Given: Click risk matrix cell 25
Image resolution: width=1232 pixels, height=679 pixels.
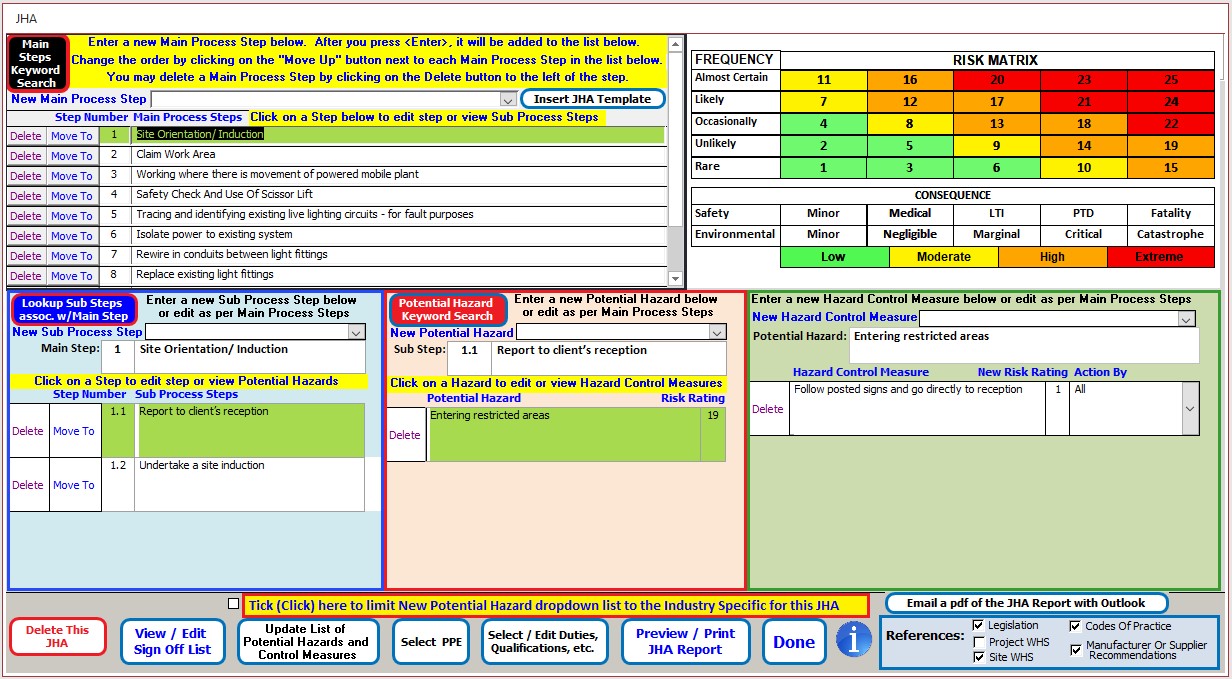Looking at the screenshot, I should coord(1170,80).
